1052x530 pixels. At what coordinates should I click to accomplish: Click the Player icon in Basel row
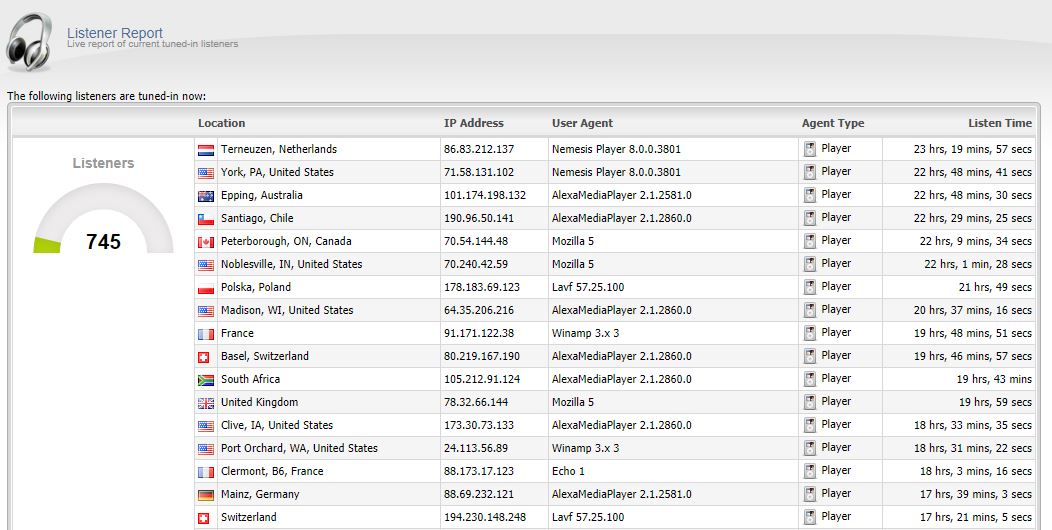point(810,356)
